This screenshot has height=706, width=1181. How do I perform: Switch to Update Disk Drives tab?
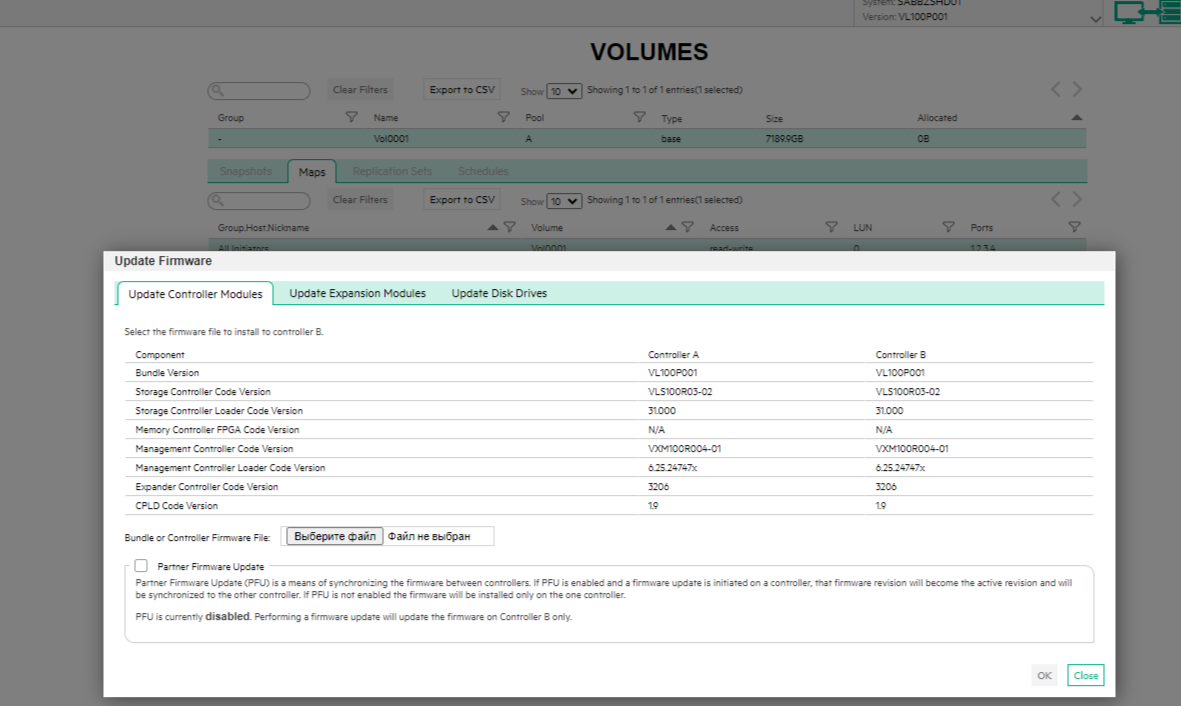(x=499, y=293)
